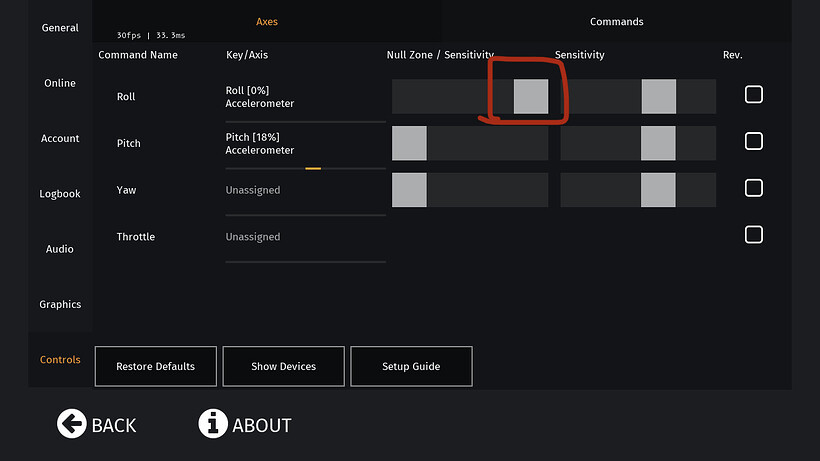Viewport: 820px width, 461px height.
Task: Toggle the Yaw reverse checkbox
Action: [x=754, y=188]
